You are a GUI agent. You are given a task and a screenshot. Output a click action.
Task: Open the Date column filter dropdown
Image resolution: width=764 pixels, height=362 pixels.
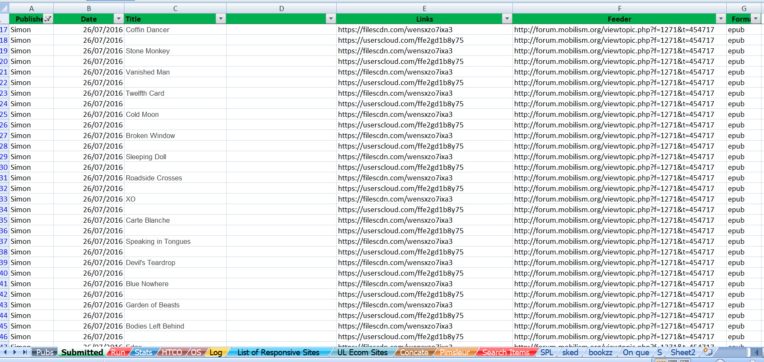(x=119, y=19)
